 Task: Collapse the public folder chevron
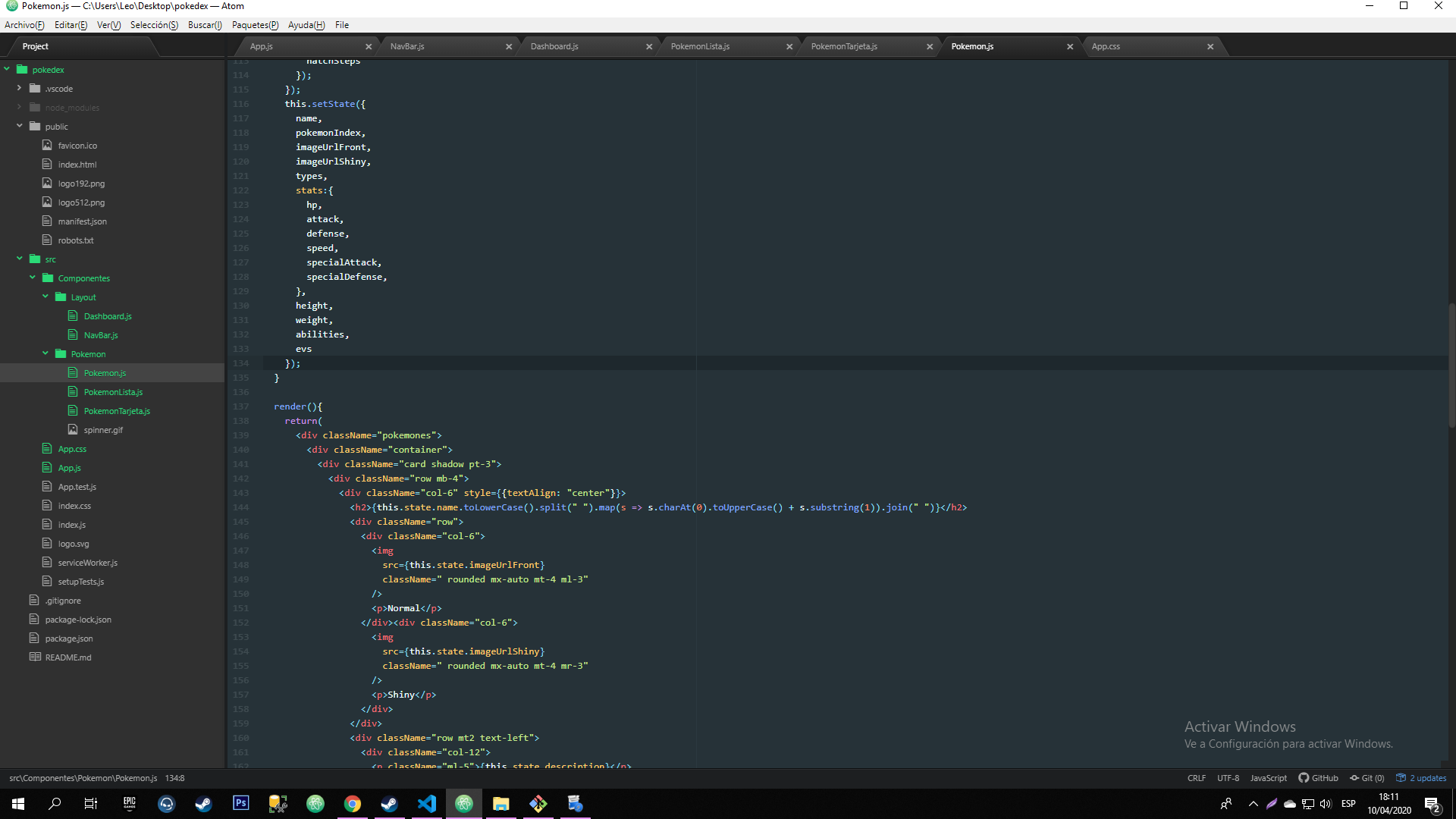20,126
